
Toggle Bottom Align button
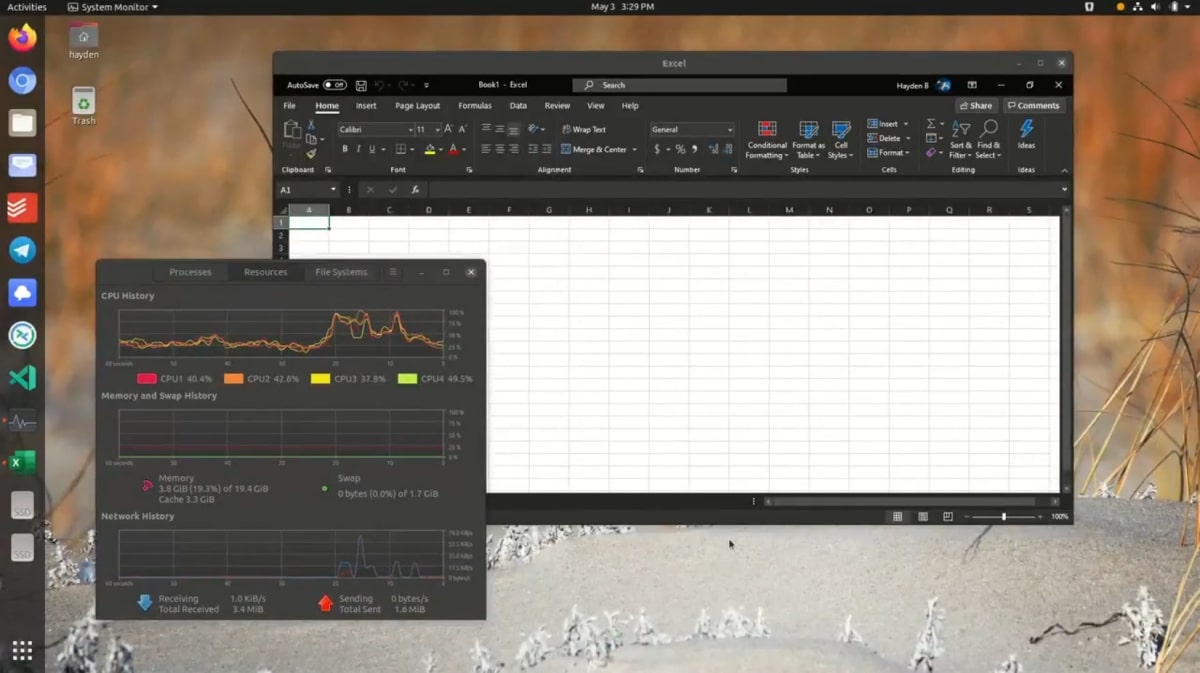[514, 129]
